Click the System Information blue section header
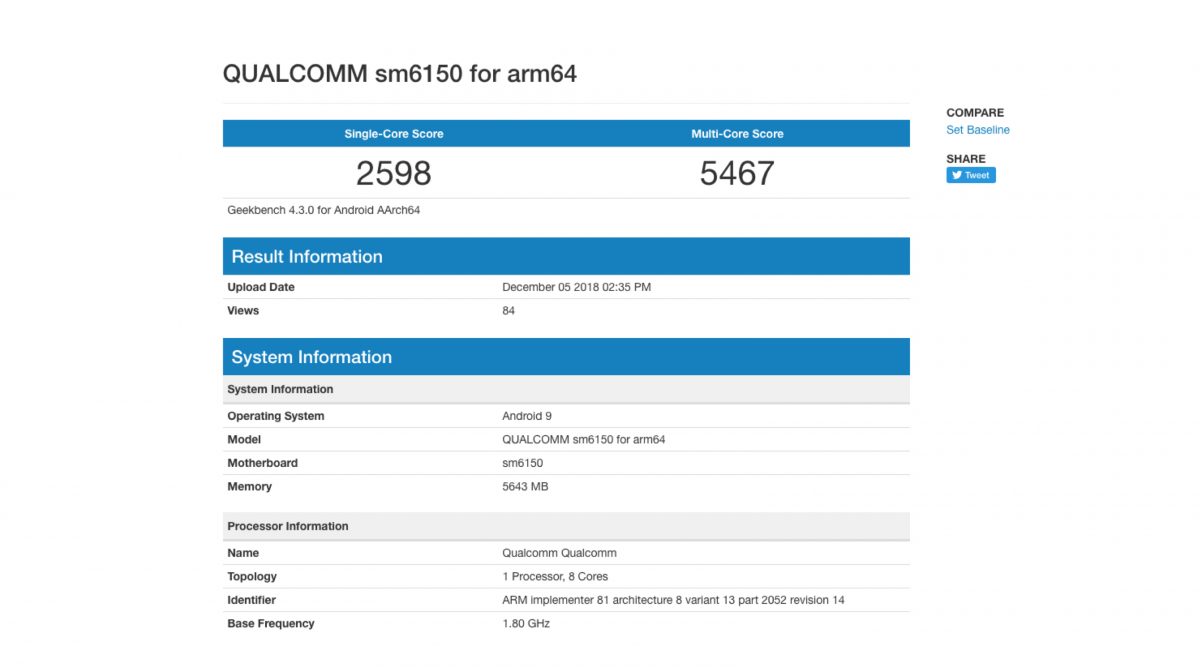This screenshot has height=672, width=1200. pyautogui.click(x=311, y=357)
